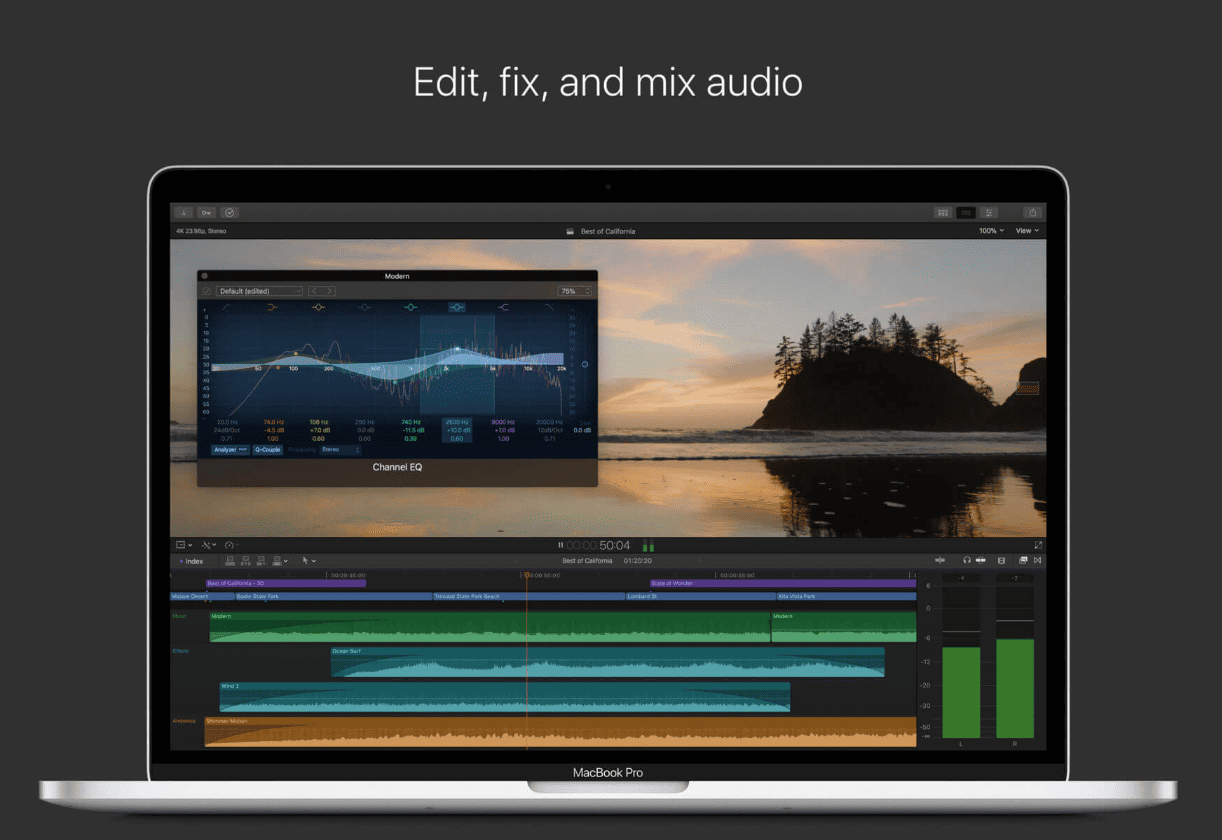Click the connect clip edit icon
The height and width of the screenshot is (840, 1222).
click(x=230, y=561)
